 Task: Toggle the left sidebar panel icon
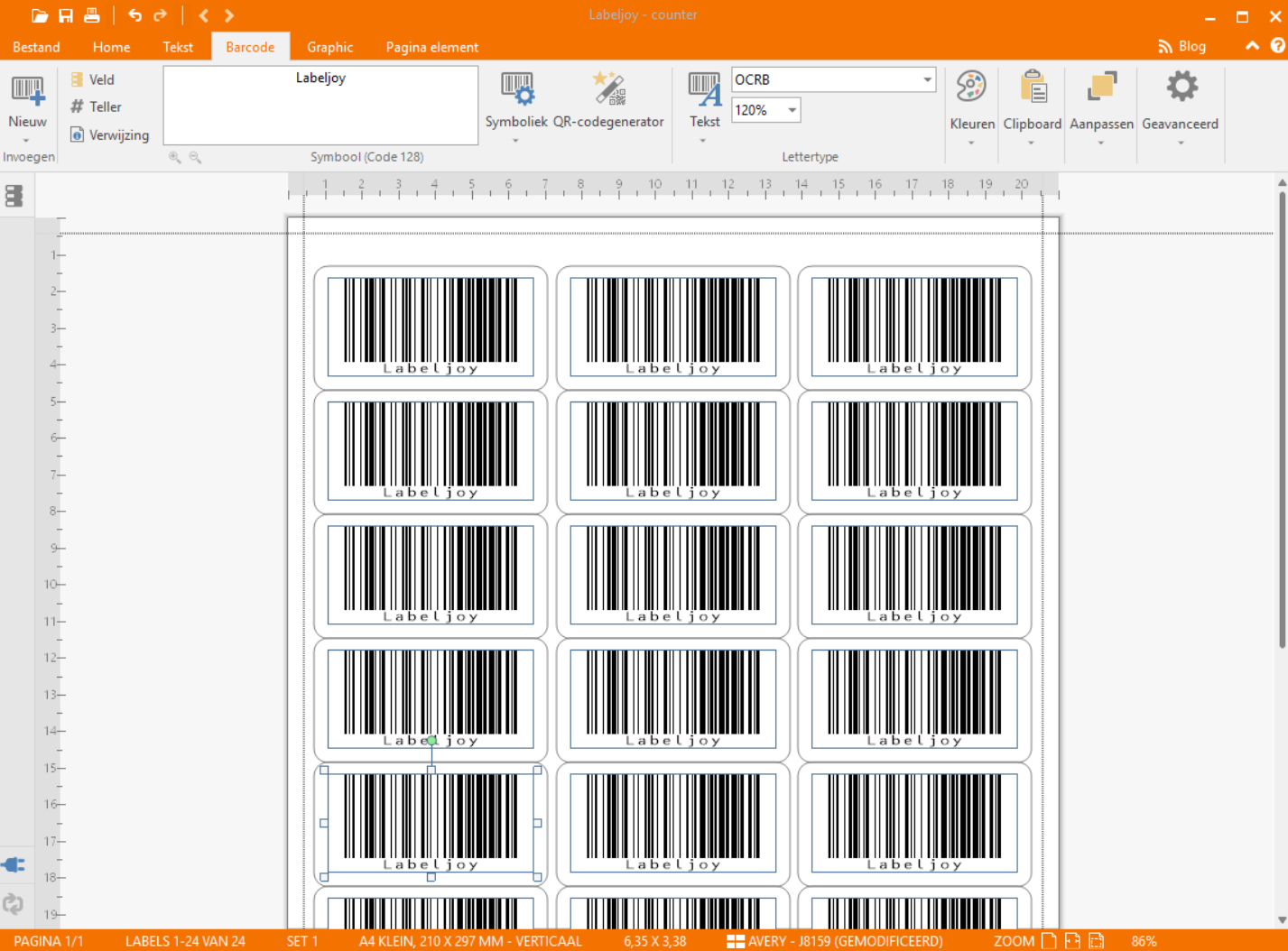[14, 196]
